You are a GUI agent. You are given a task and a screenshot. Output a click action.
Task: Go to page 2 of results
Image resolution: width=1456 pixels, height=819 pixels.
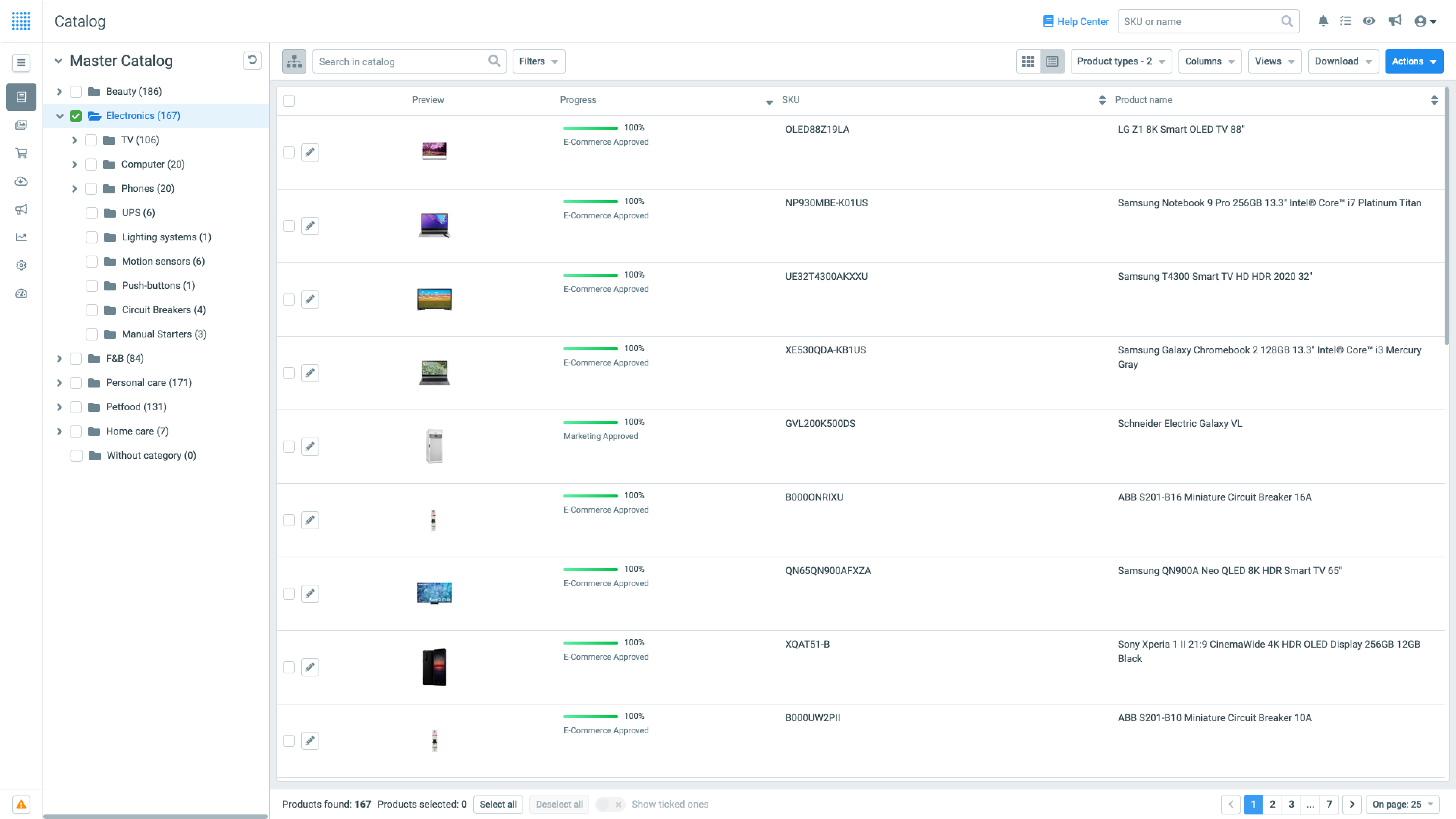coord(1272,804)
